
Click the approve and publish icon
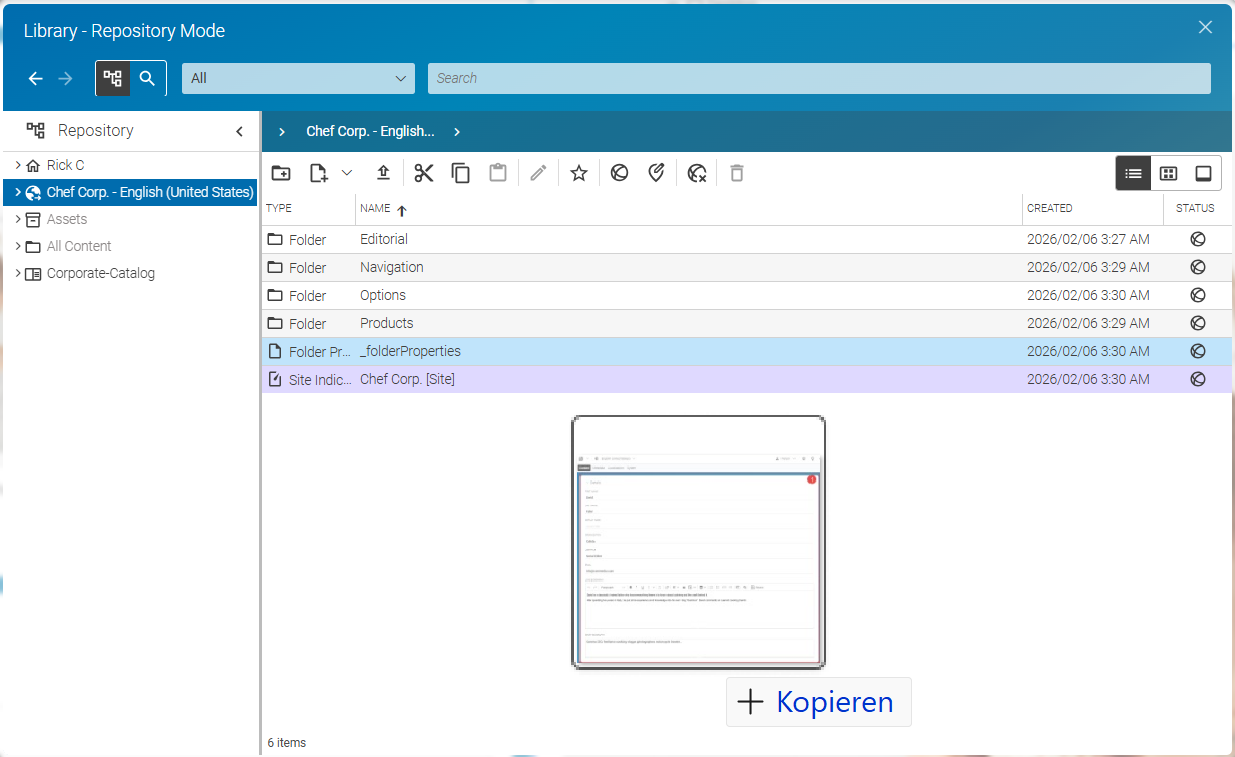[656, 173]
